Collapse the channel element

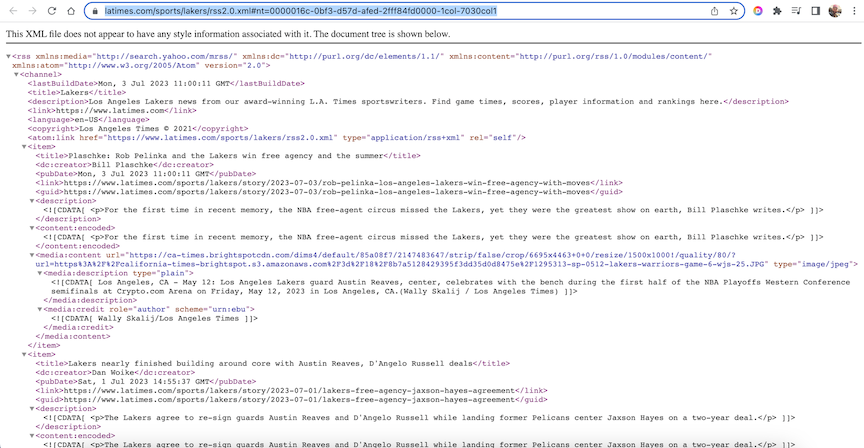(16, 74)
